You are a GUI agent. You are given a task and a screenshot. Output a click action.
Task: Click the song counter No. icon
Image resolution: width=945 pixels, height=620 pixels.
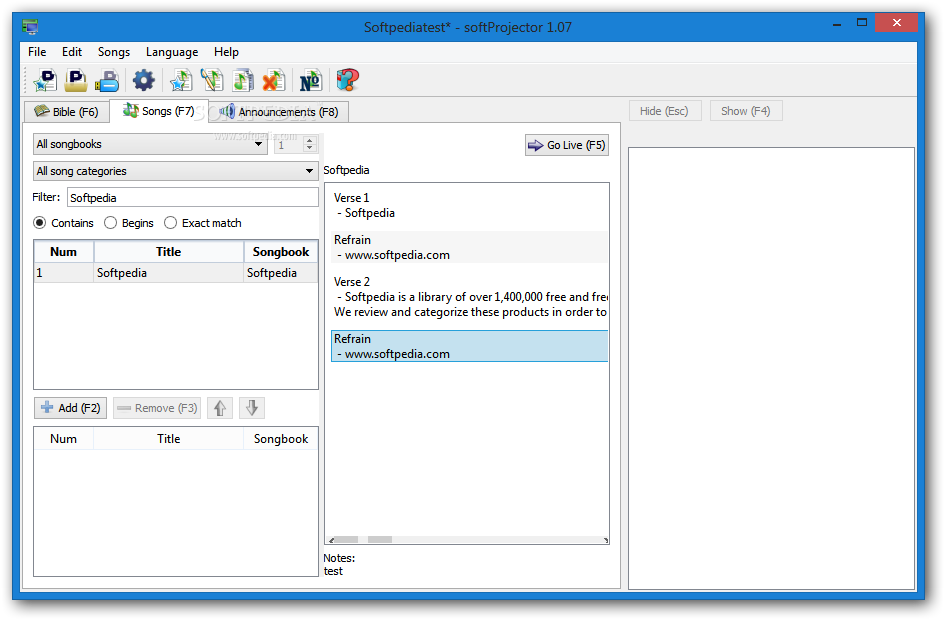(310, 80)
